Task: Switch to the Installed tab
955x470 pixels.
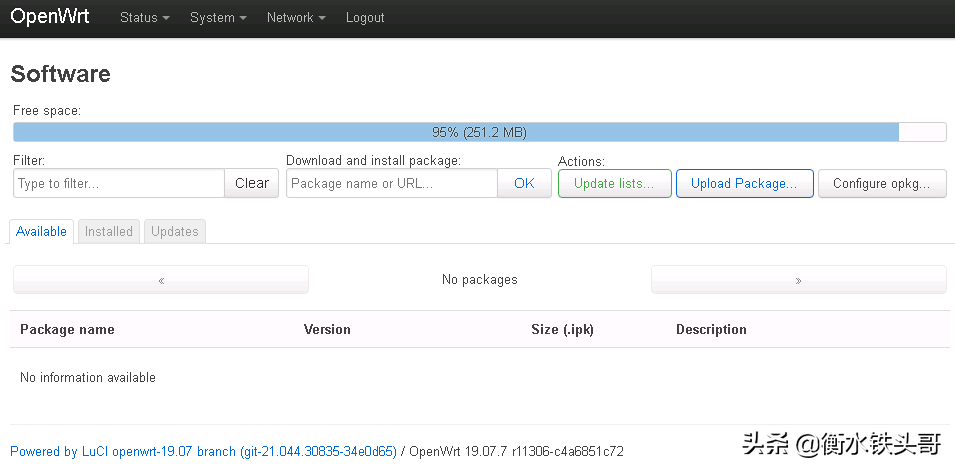Action: [109, 231]
